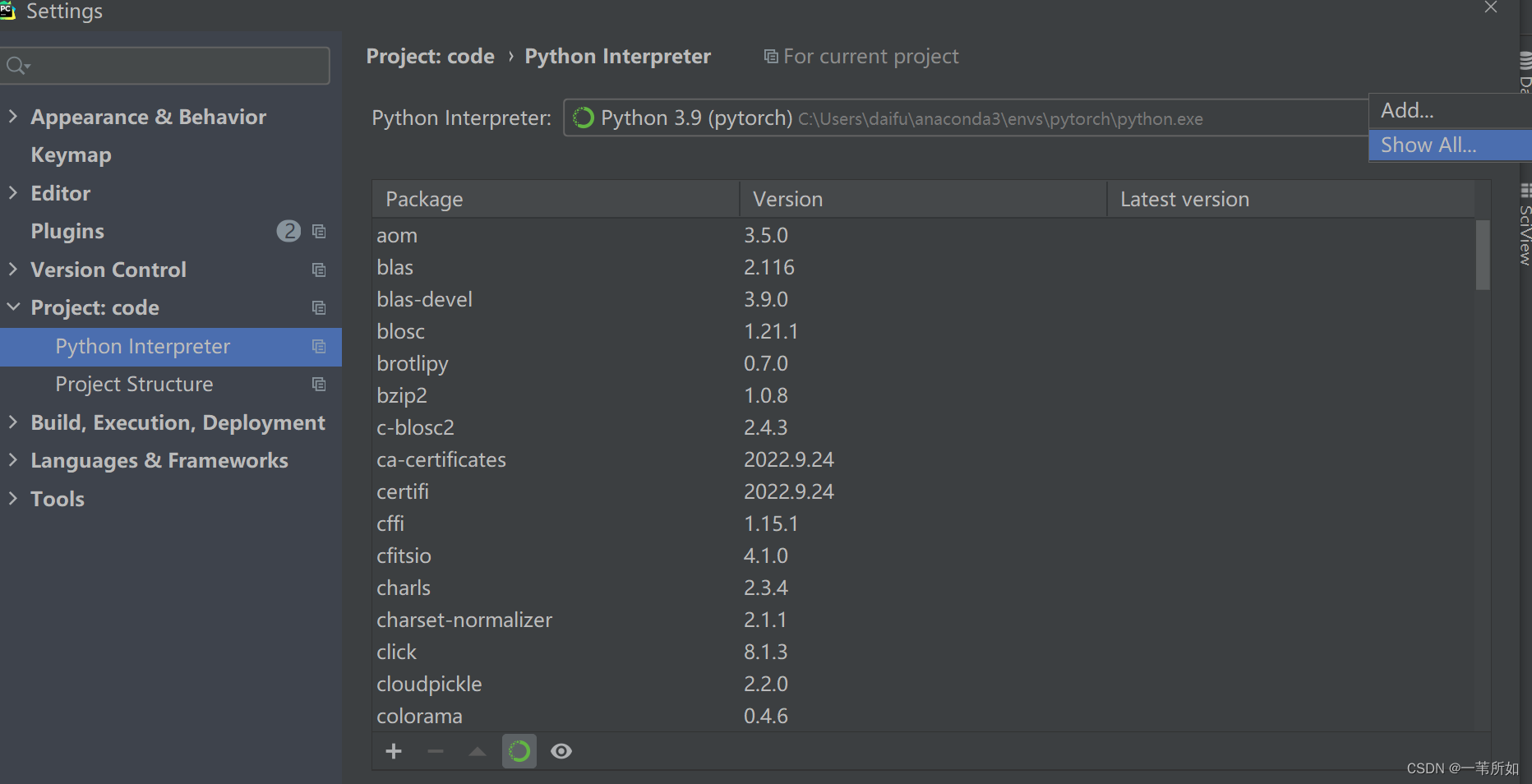
Task: Click version 8.1.3 of click
Action: point(766,652)
